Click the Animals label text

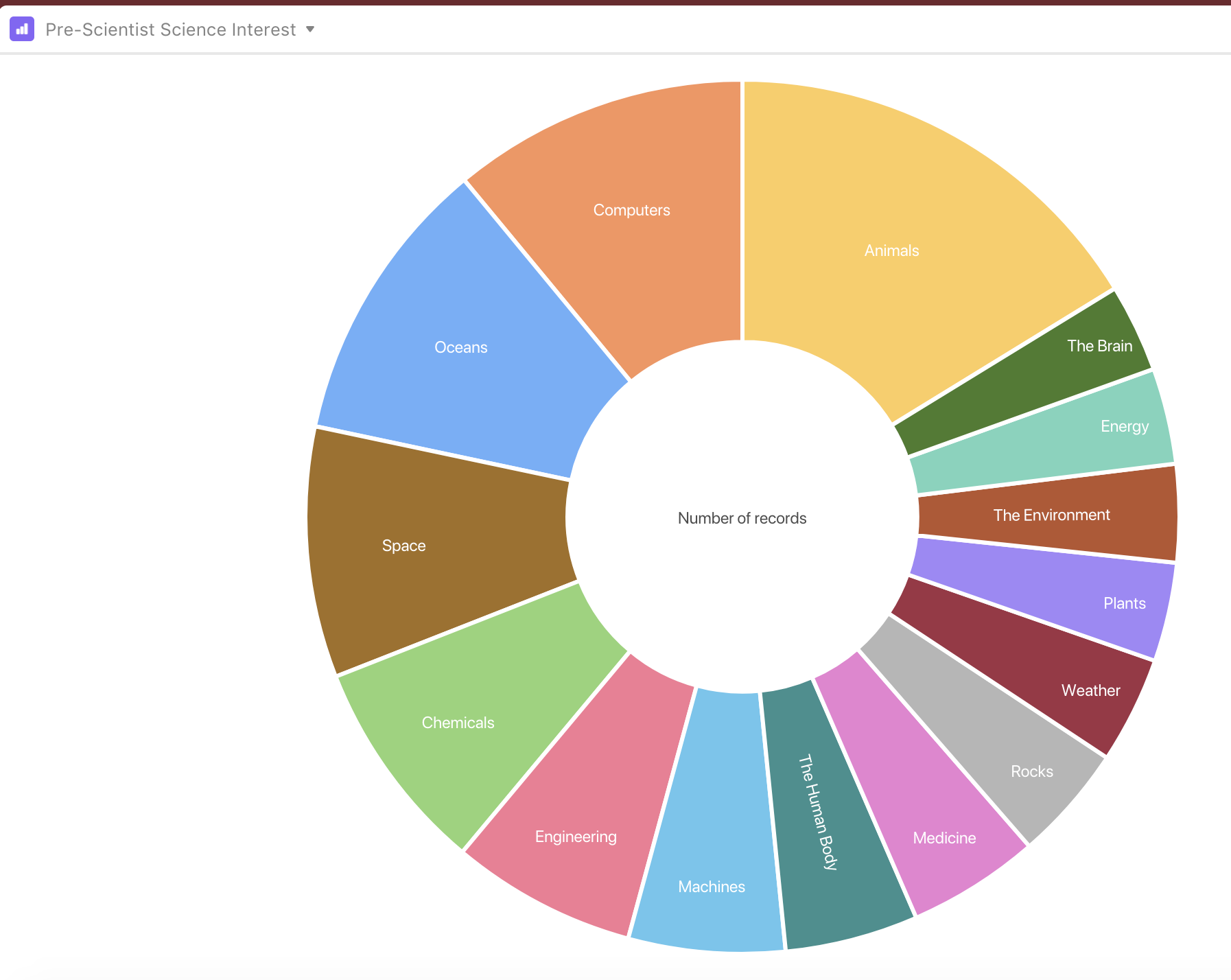[x=891, y=250]
